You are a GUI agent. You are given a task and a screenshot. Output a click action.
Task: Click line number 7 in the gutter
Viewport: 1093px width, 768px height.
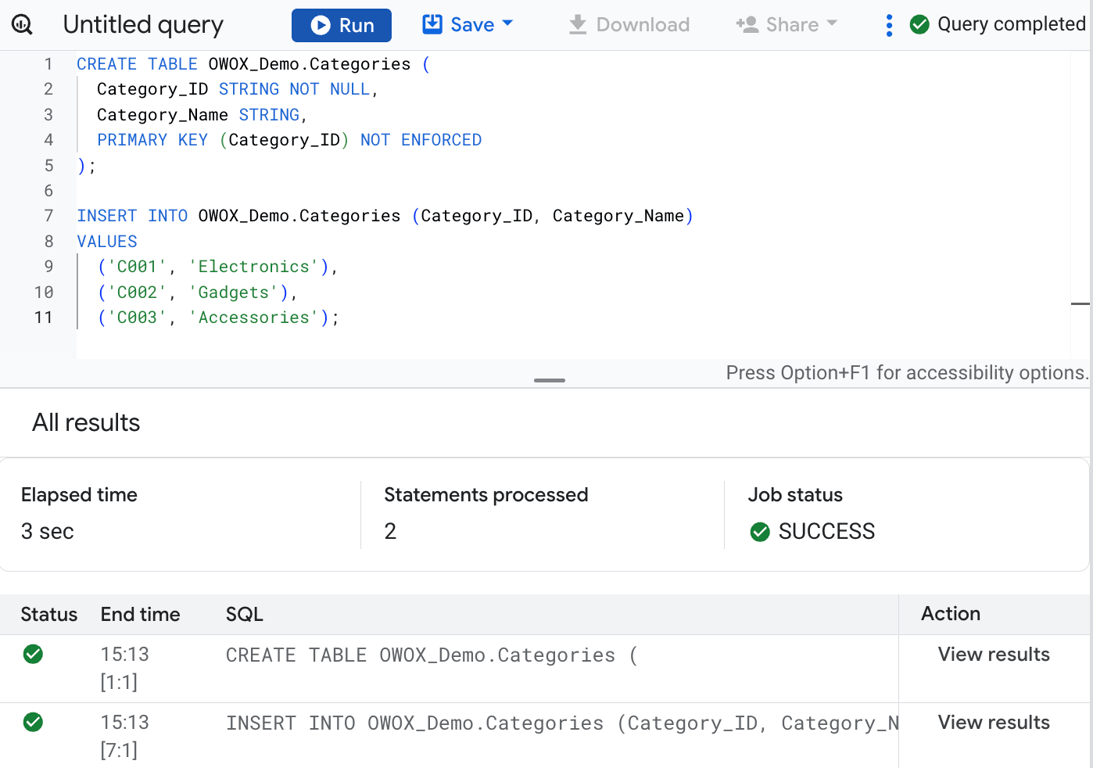coord(48,216)
